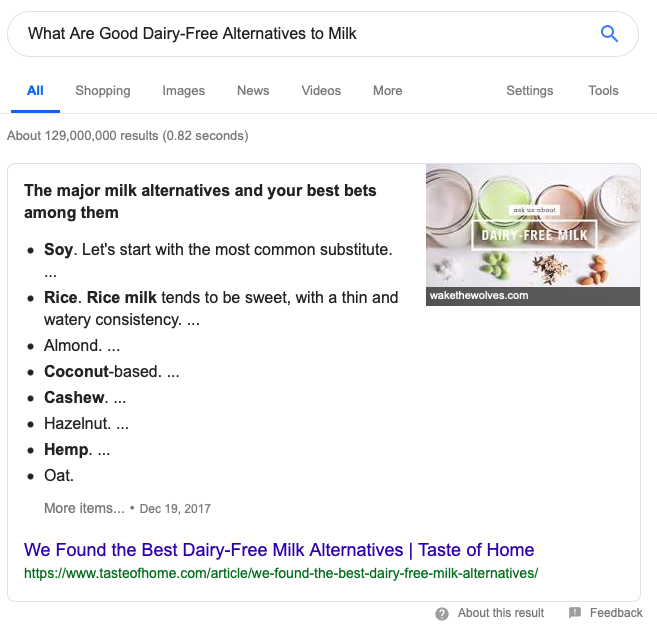Viewport: 657px width, 631px height.
Task: Open the Settings menu
Action: 529,91
